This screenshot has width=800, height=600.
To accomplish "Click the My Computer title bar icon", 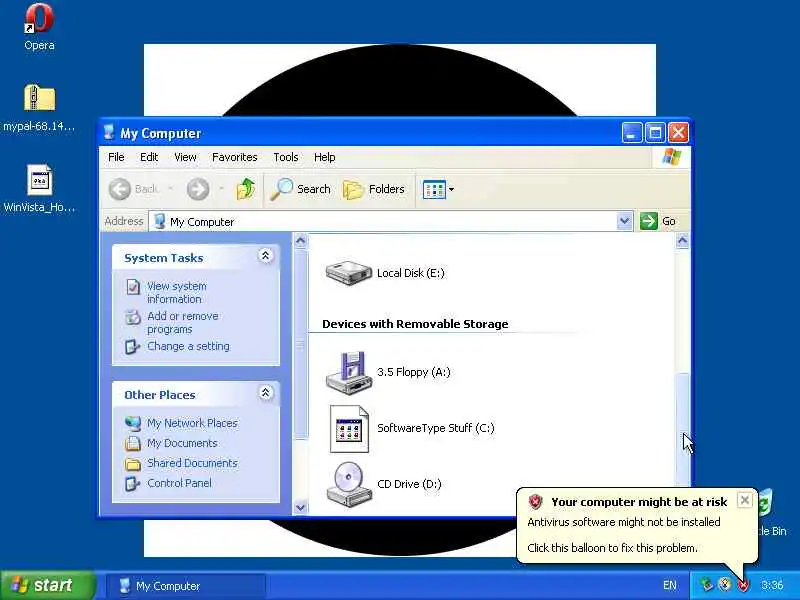I will pos(109,132).
